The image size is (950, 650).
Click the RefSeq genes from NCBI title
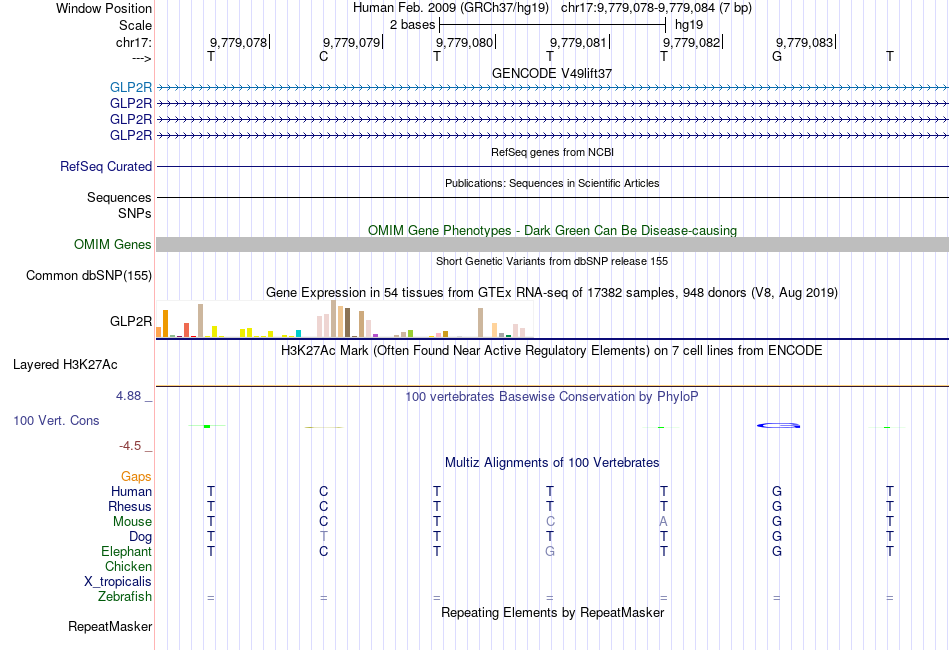click(x=552, y=153)
